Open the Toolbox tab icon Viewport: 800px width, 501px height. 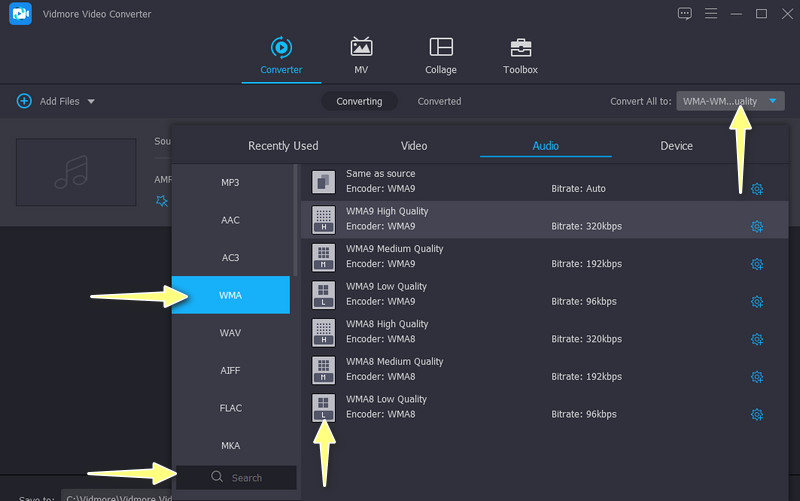[x=520, y=48]
